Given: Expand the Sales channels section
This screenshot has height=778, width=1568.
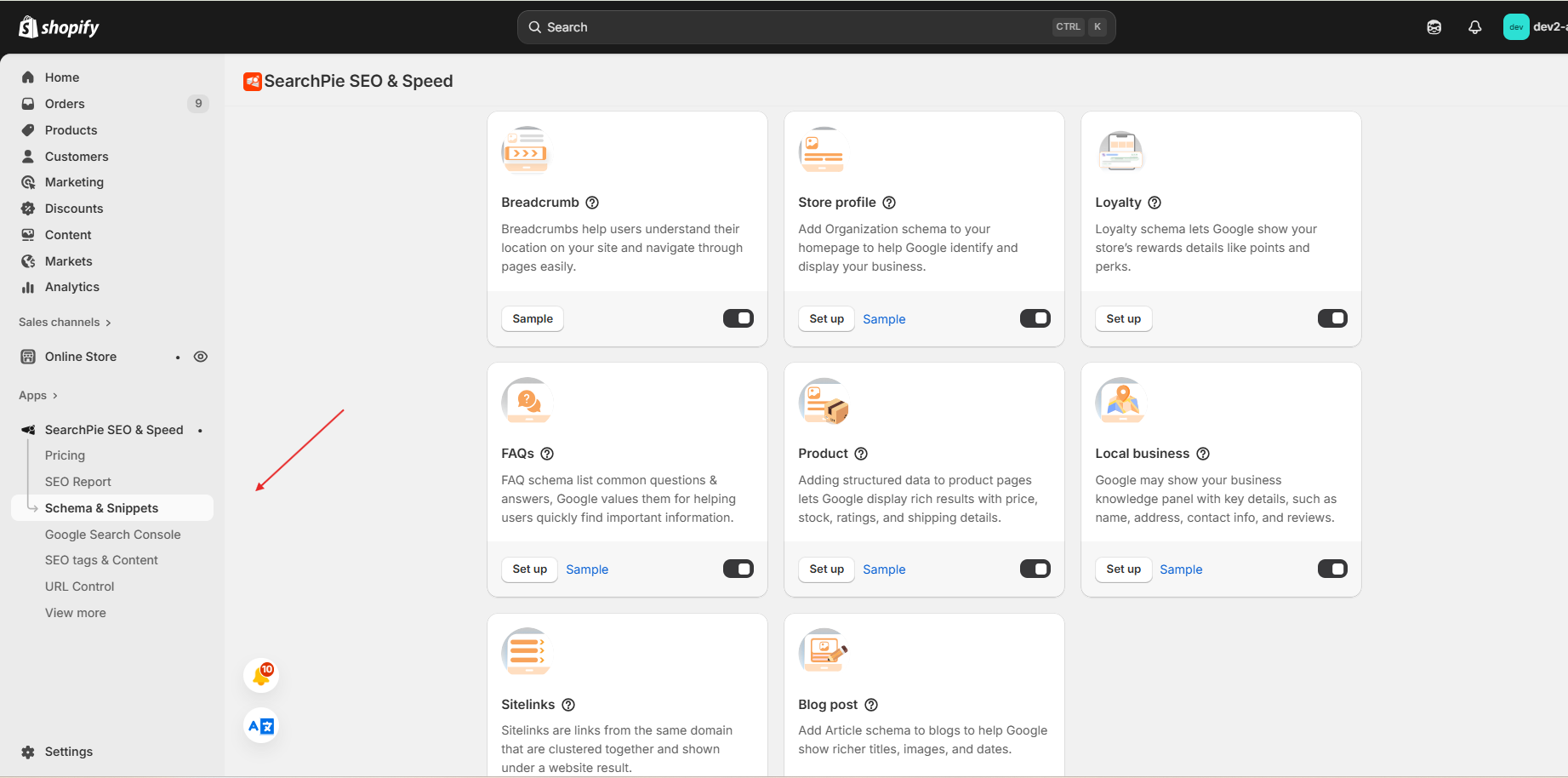Looking at the screenshot, I should [x=64, y=322].
